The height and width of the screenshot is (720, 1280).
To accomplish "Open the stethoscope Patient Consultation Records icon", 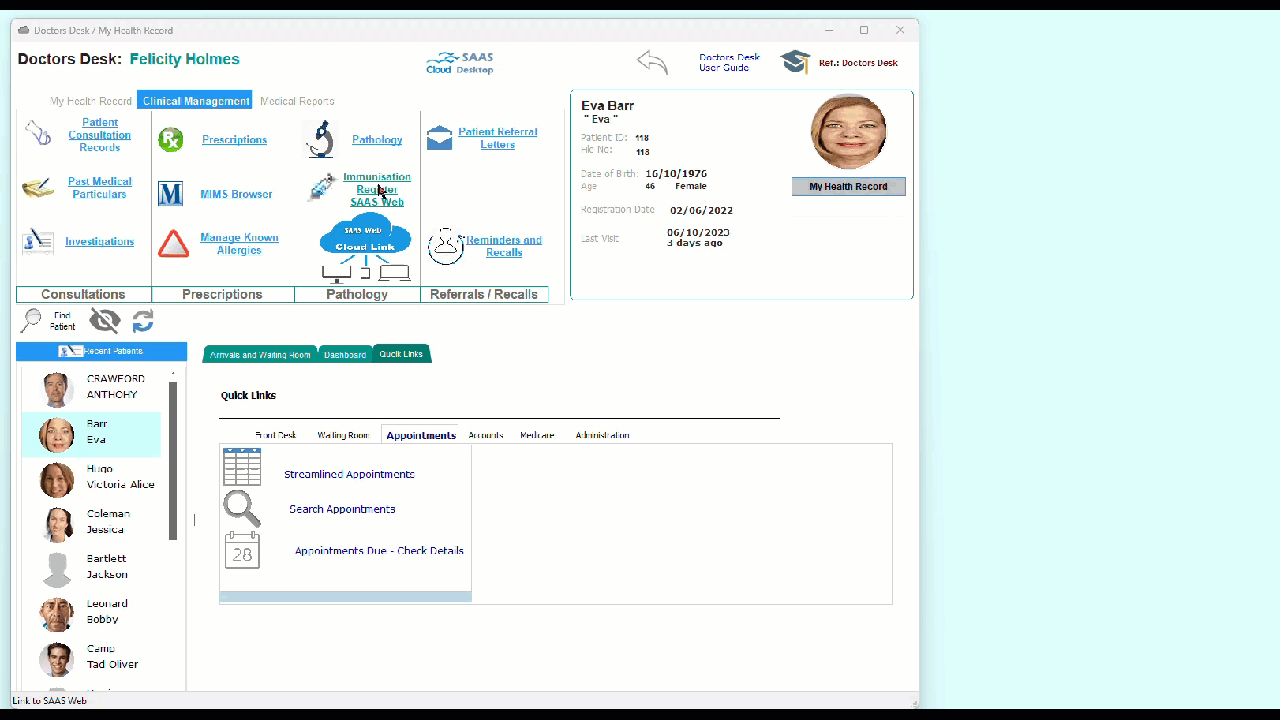I will (x=37, y=133).
